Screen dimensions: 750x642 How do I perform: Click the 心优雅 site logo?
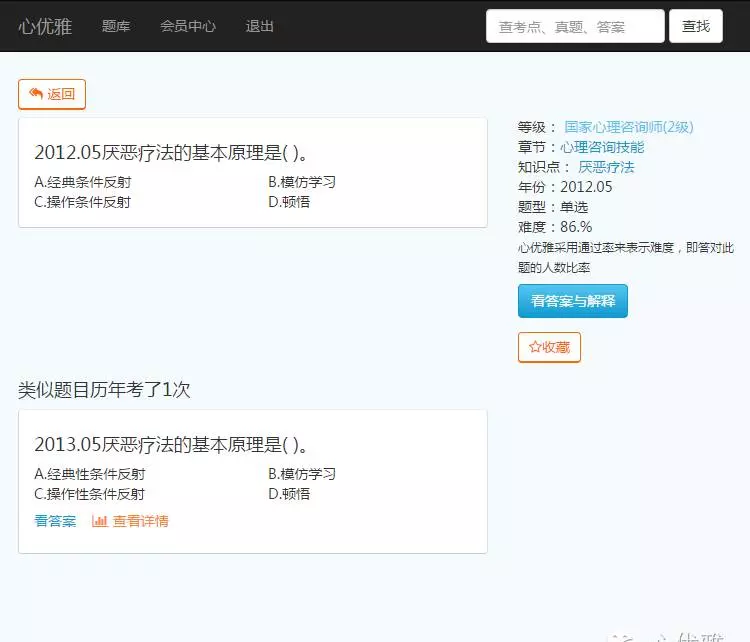point(45,26)
